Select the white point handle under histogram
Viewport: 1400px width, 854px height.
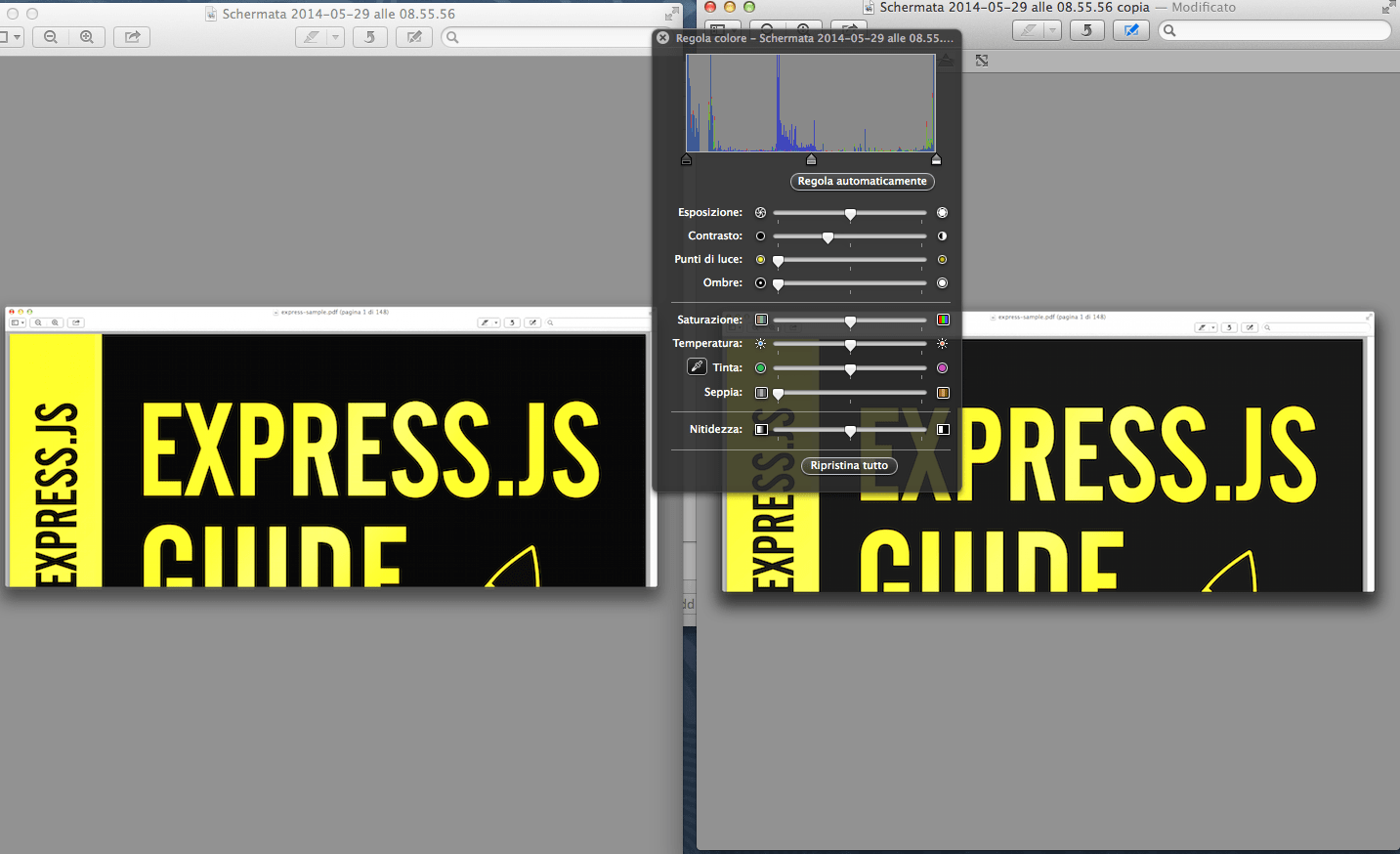point(936,159)
